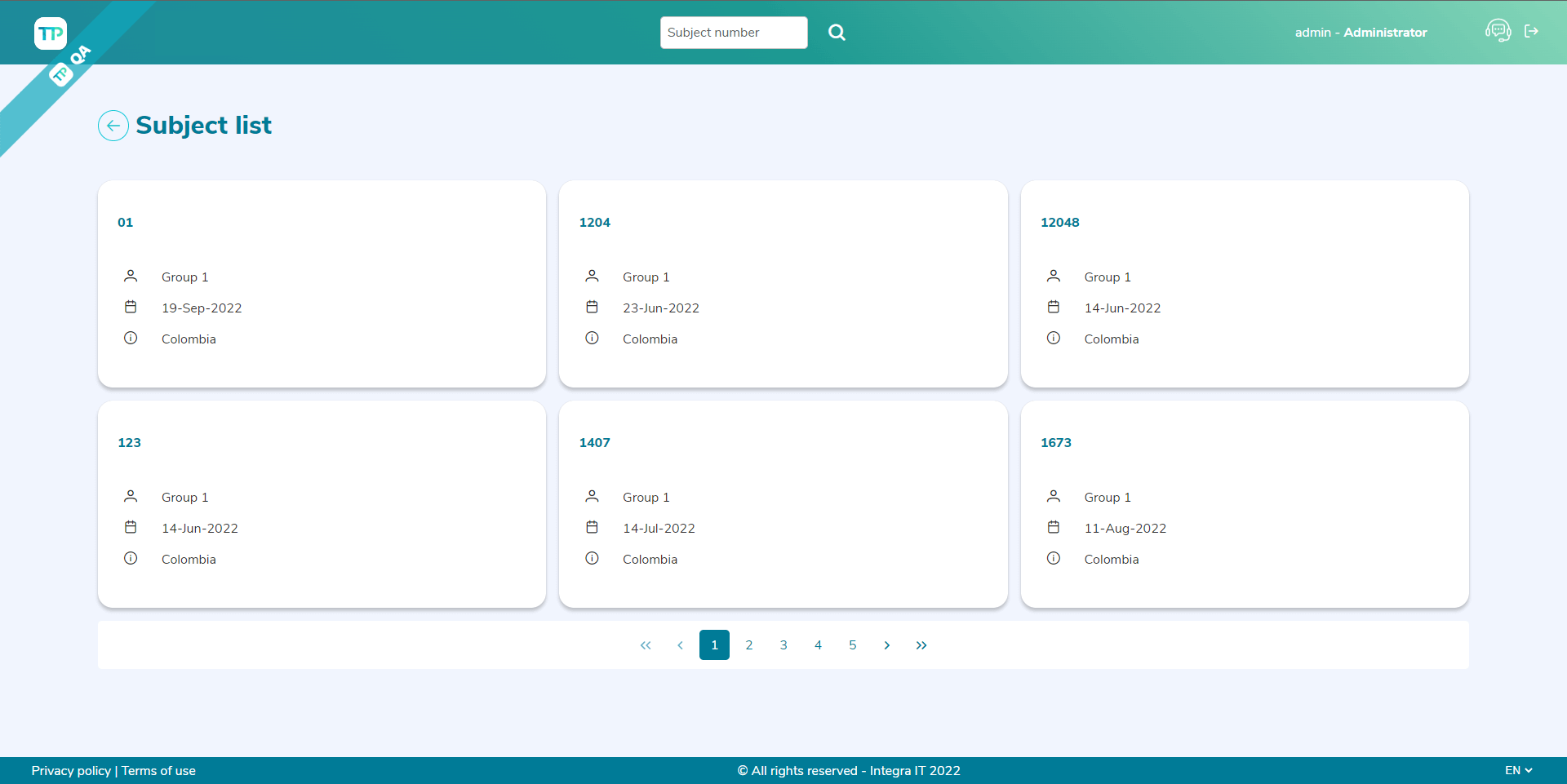
Task: Click the calendar icon on card 1204
Action: coord(593,307)
